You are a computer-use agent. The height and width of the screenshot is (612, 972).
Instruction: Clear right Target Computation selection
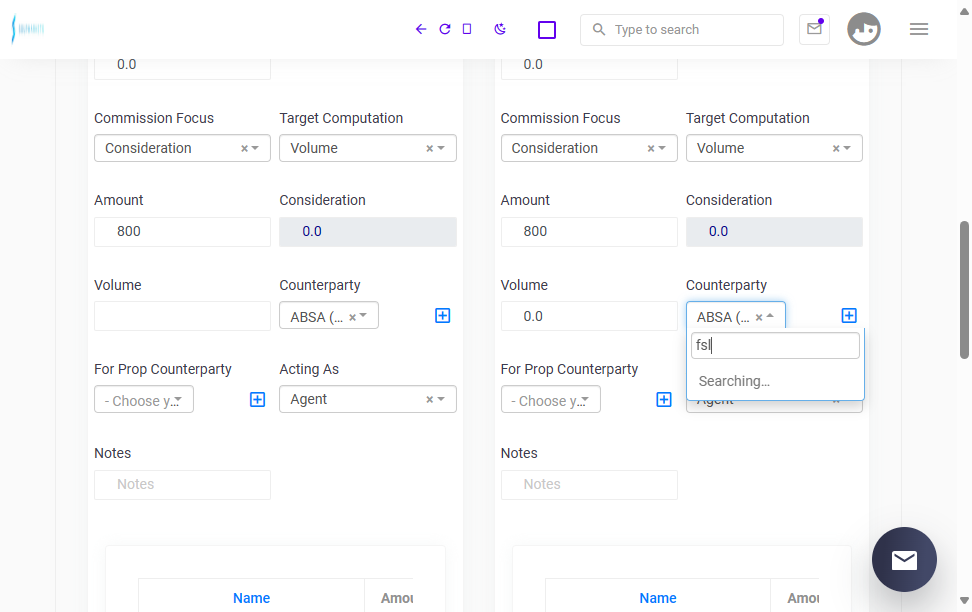(836, 148)
